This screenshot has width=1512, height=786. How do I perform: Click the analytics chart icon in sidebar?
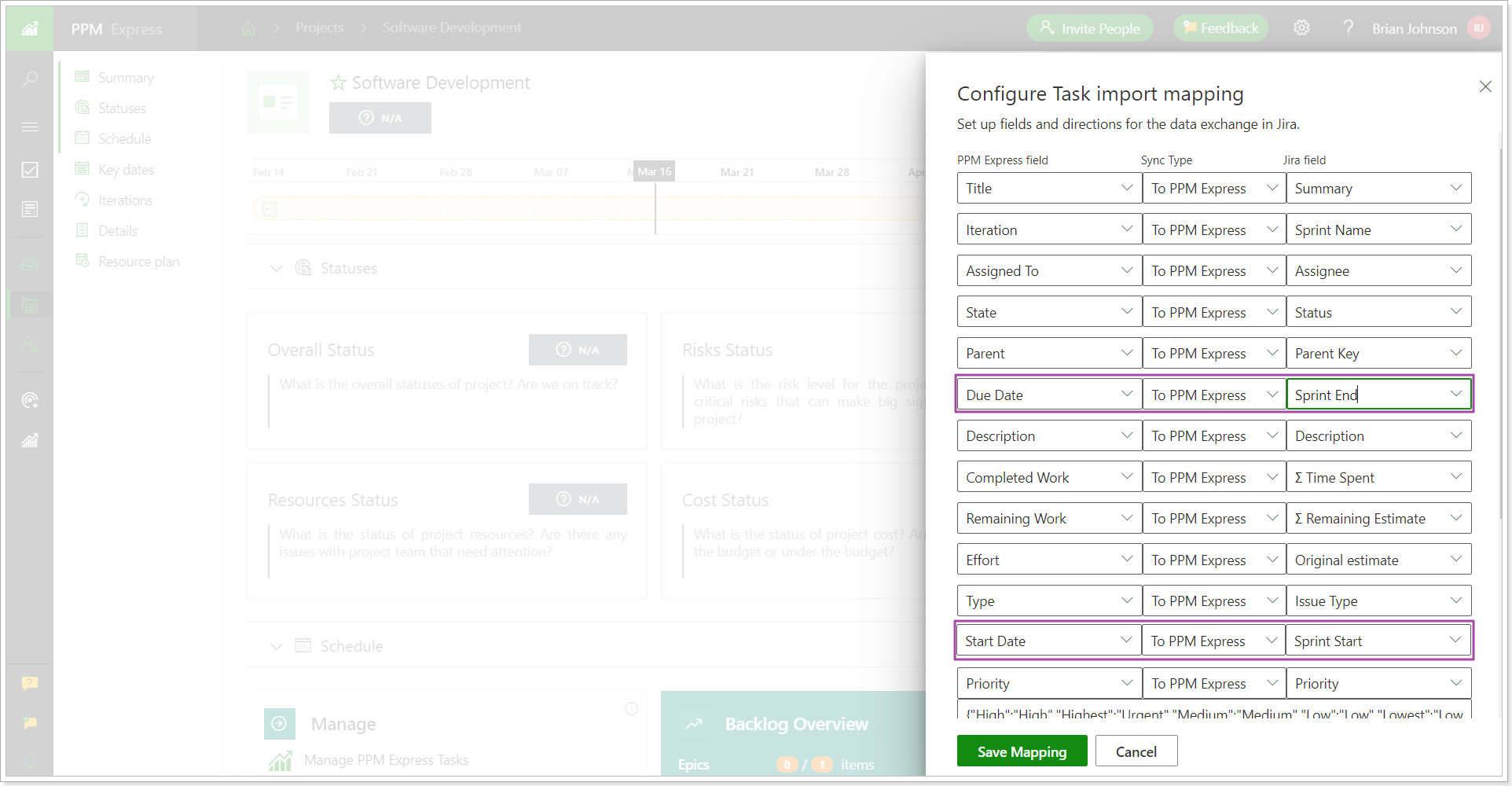tap(30, 440)
